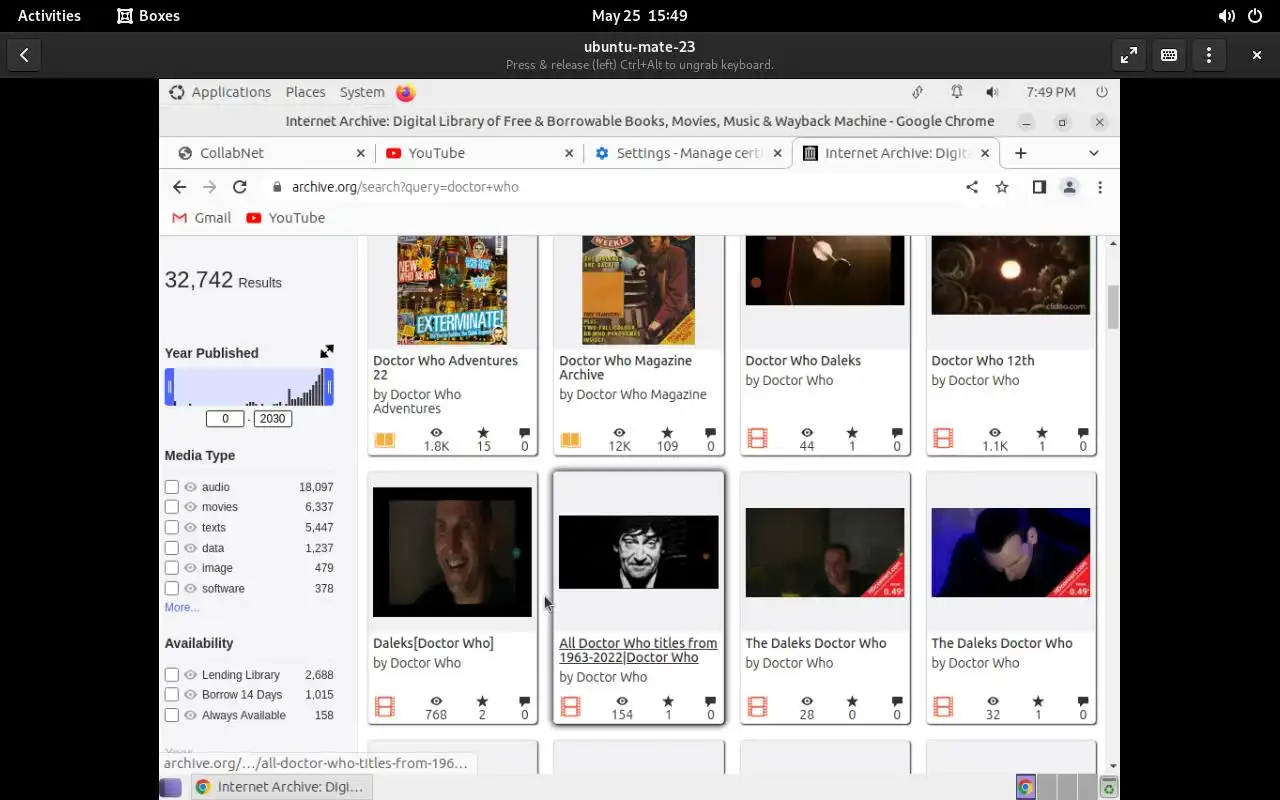This screenshot has height=800, width=1280.
Task: Open Doctor Who Adventures 22 title
Action: [x=445, y=367]
